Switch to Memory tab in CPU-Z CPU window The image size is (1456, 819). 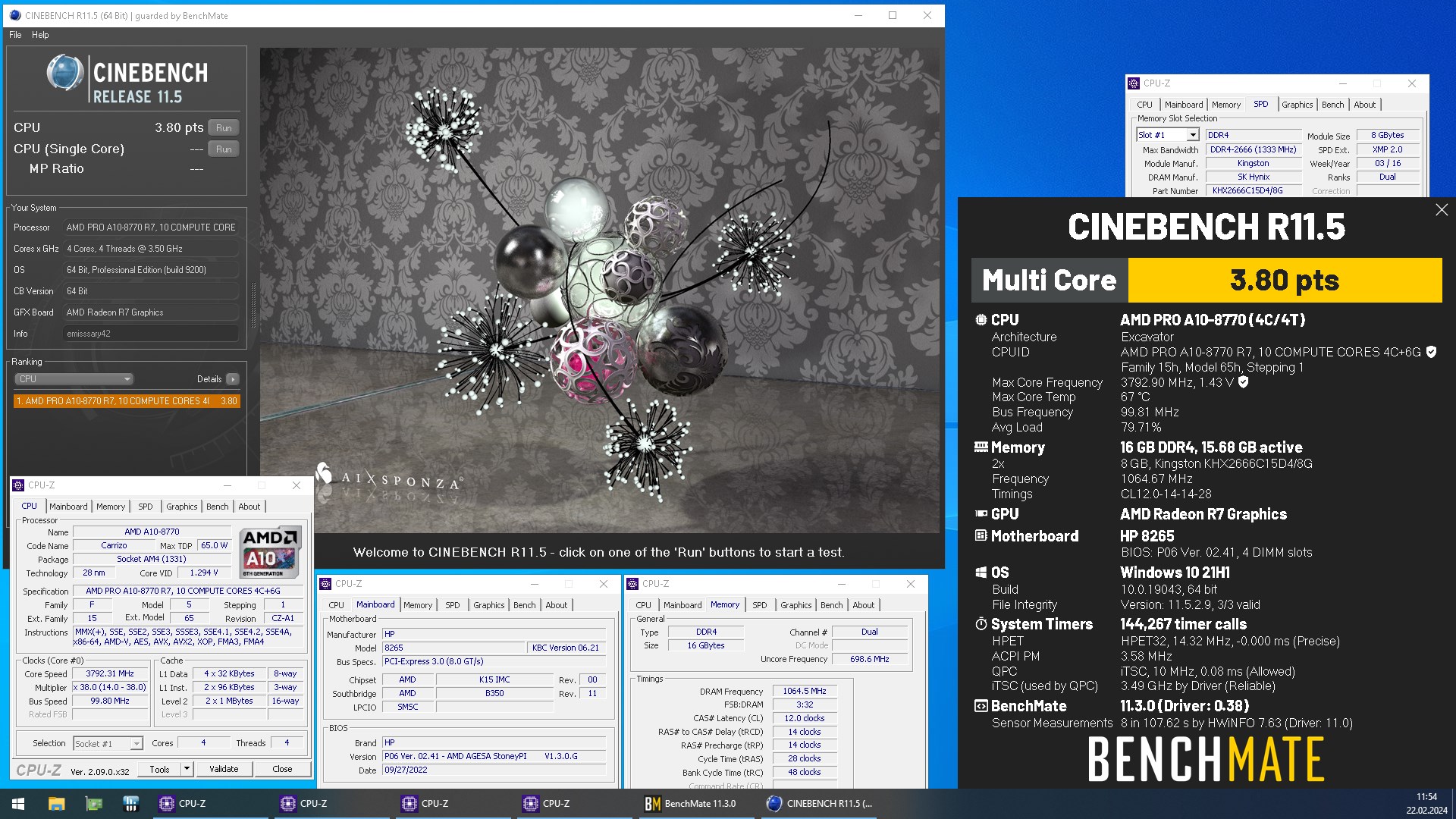(x=111, y=507)
